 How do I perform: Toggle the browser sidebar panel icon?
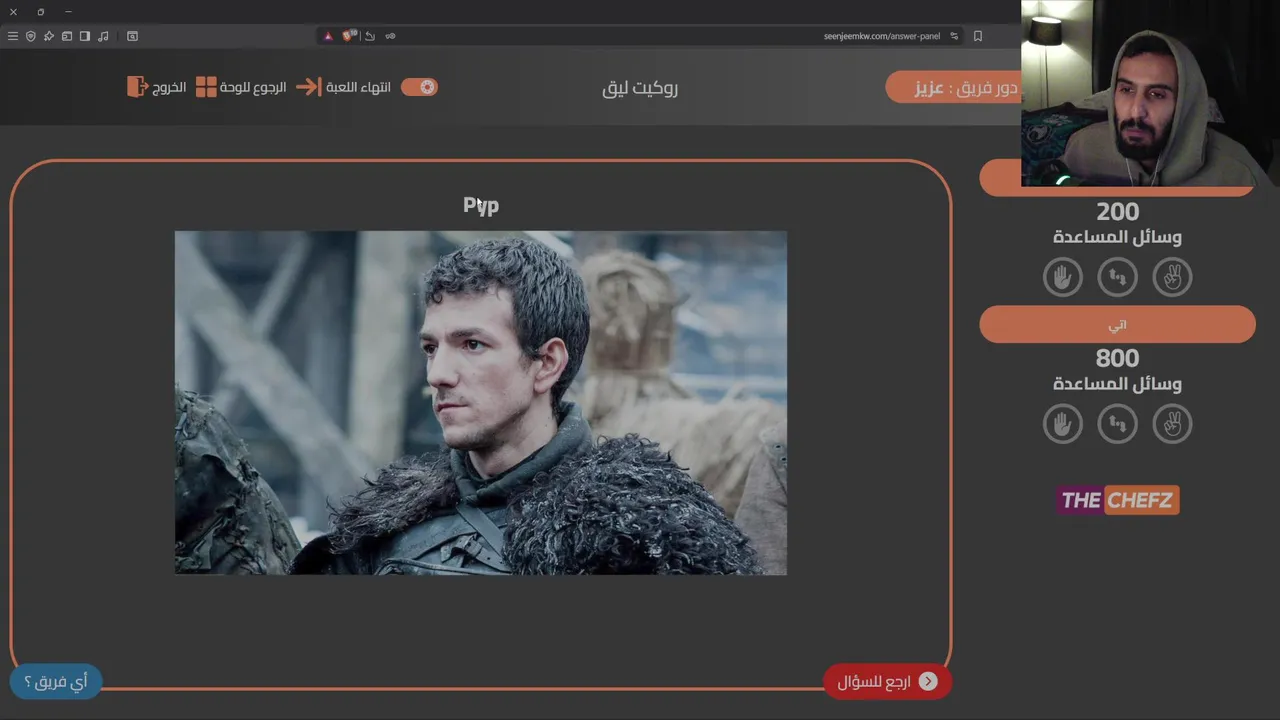click(85, 36)
